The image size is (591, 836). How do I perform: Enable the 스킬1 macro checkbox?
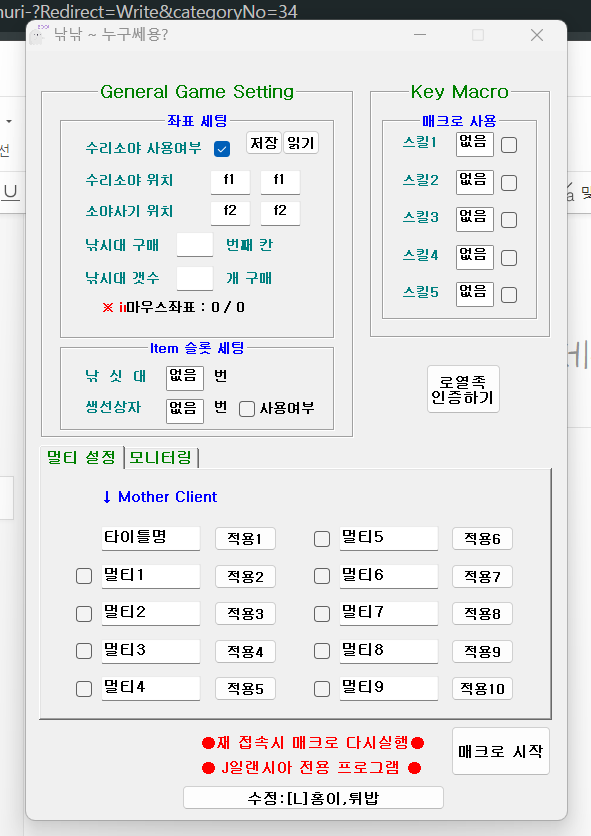509,145
